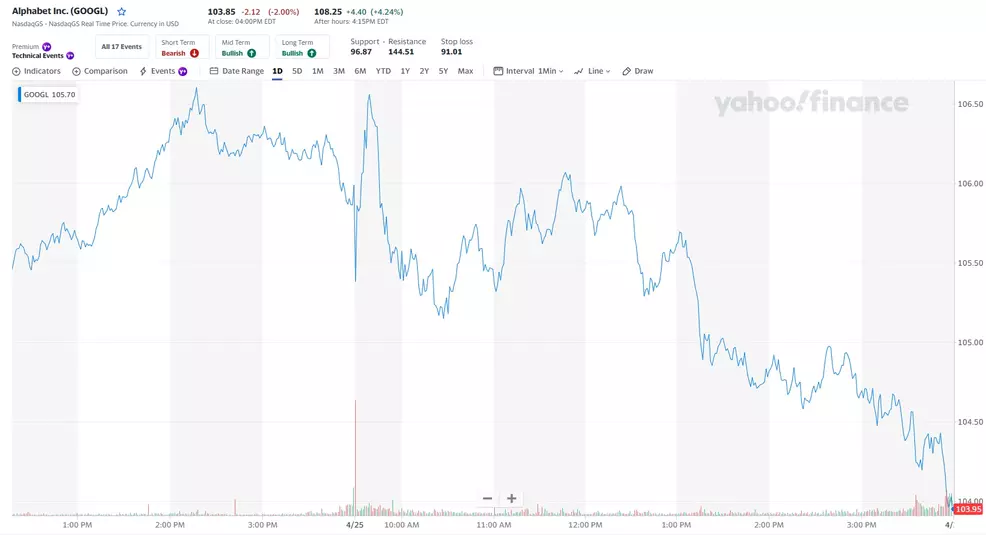This screenshot has width=986, height=535.
Task: Activate the Draw pencil tool
Action: click(x=637, y=71)
